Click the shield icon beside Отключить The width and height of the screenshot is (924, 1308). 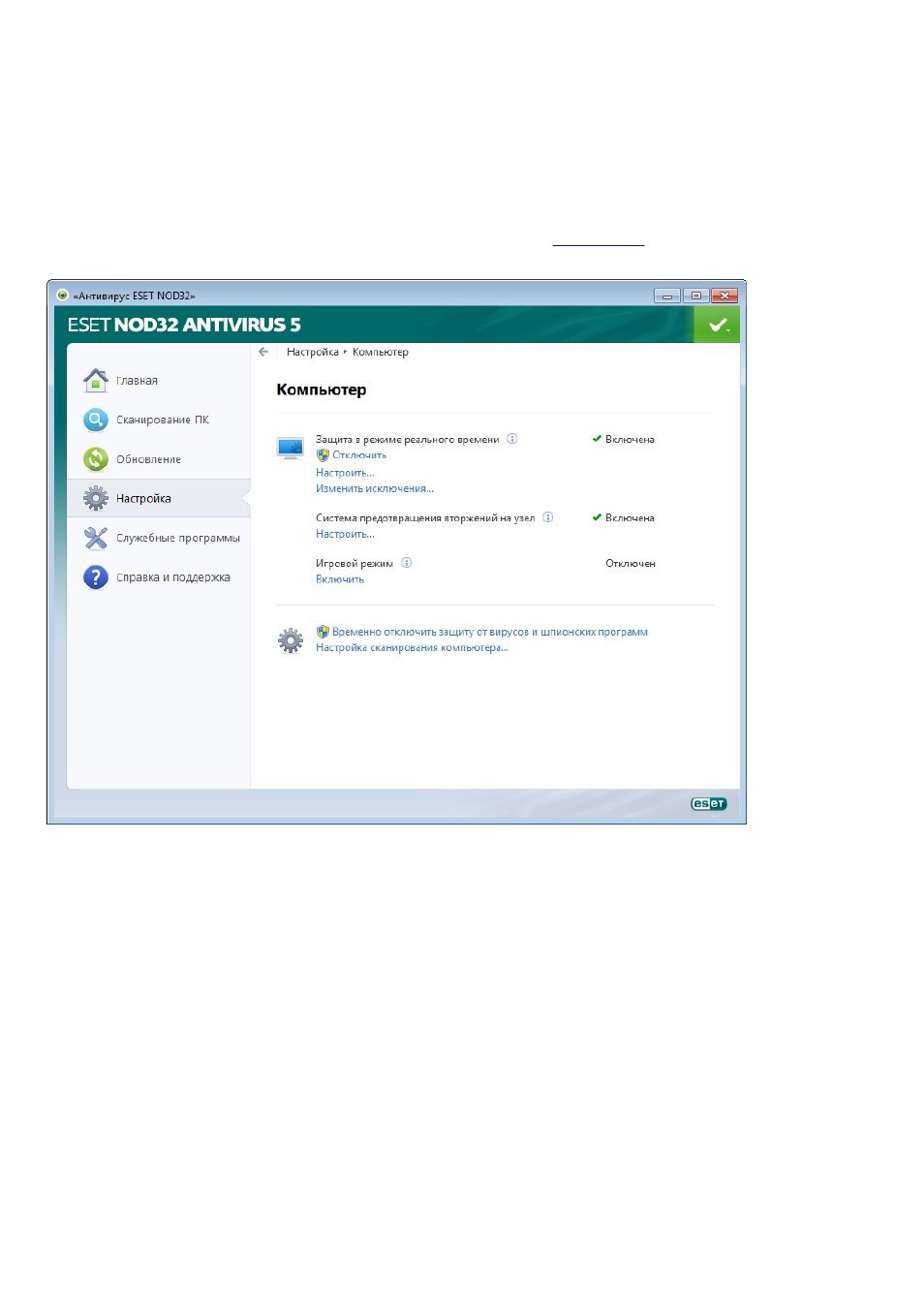(323, 455)
